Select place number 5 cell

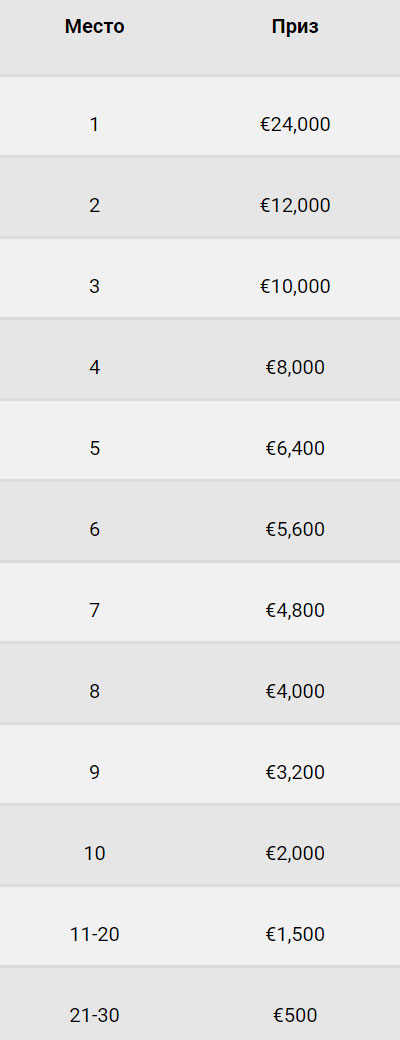94,448
